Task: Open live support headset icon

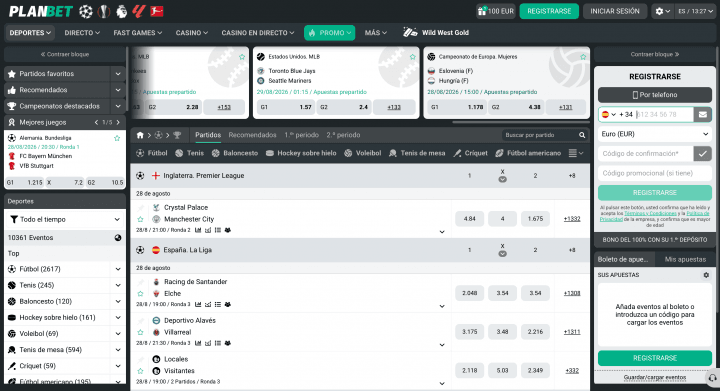Action: (712, 378)
